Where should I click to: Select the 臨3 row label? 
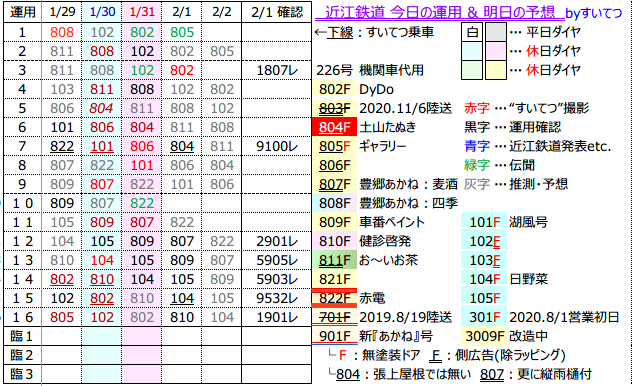pyautogui.click(x=23, y=374)
